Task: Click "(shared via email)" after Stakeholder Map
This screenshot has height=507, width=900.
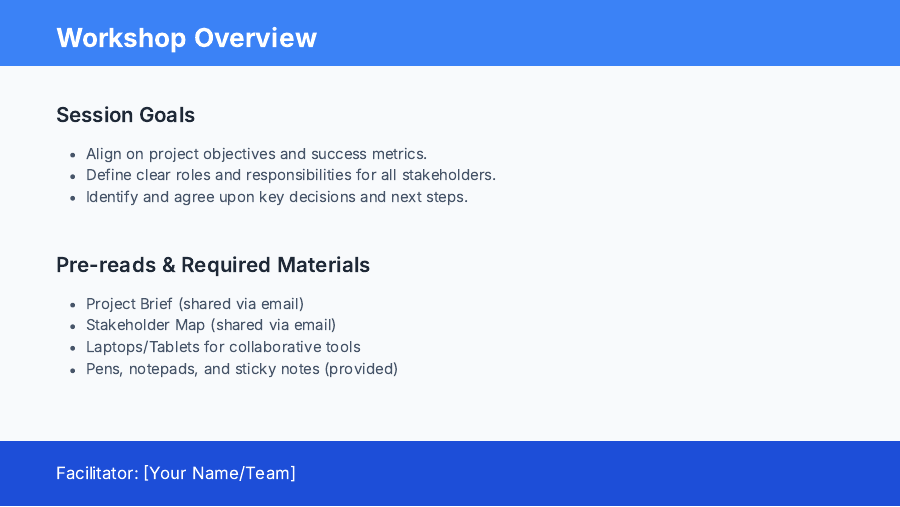Action: (x=273, y=325)
